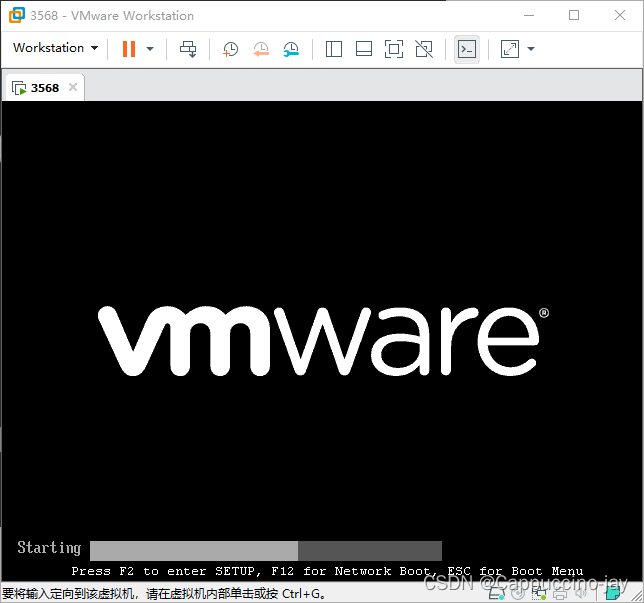Screen dimensions: 644x603
Task: Click Send Ctrl+Alt+Del toolbar icon
Action: [188, 49]
